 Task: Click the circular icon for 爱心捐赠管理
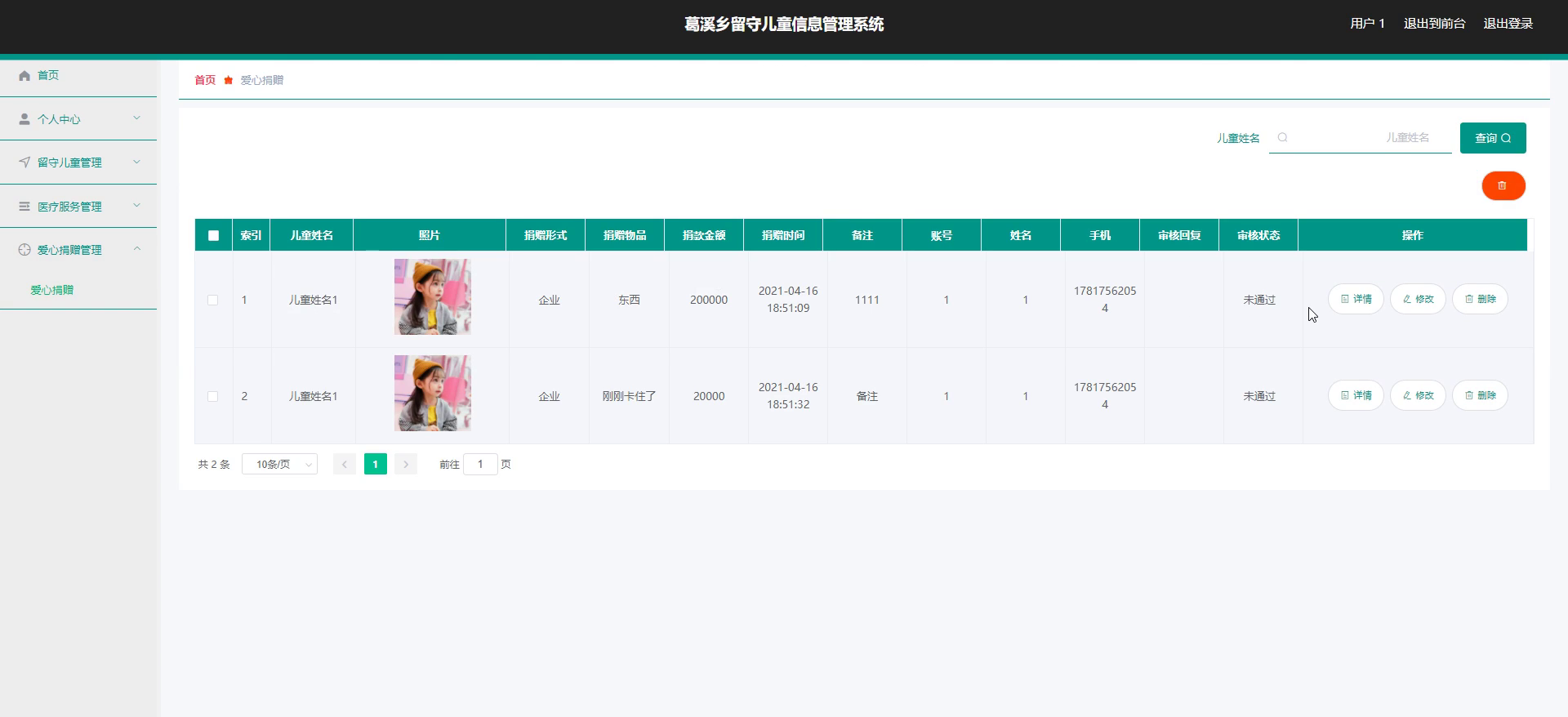(x=24, y=250)
